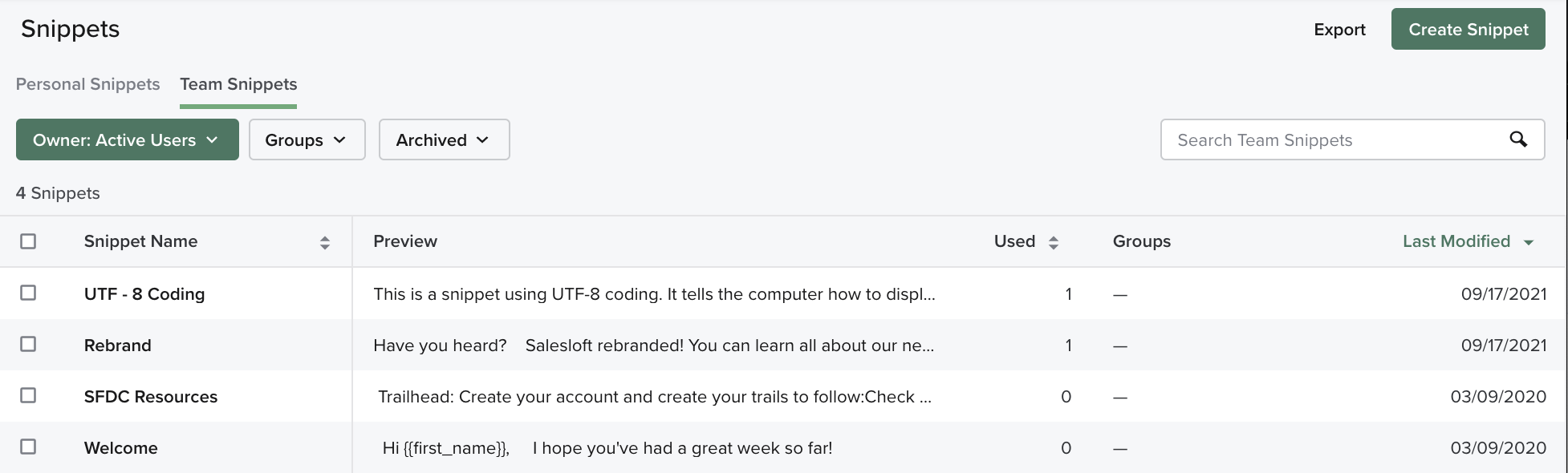Open the Welcome snippet
The image size is (1568, 473).
point(120,447)
